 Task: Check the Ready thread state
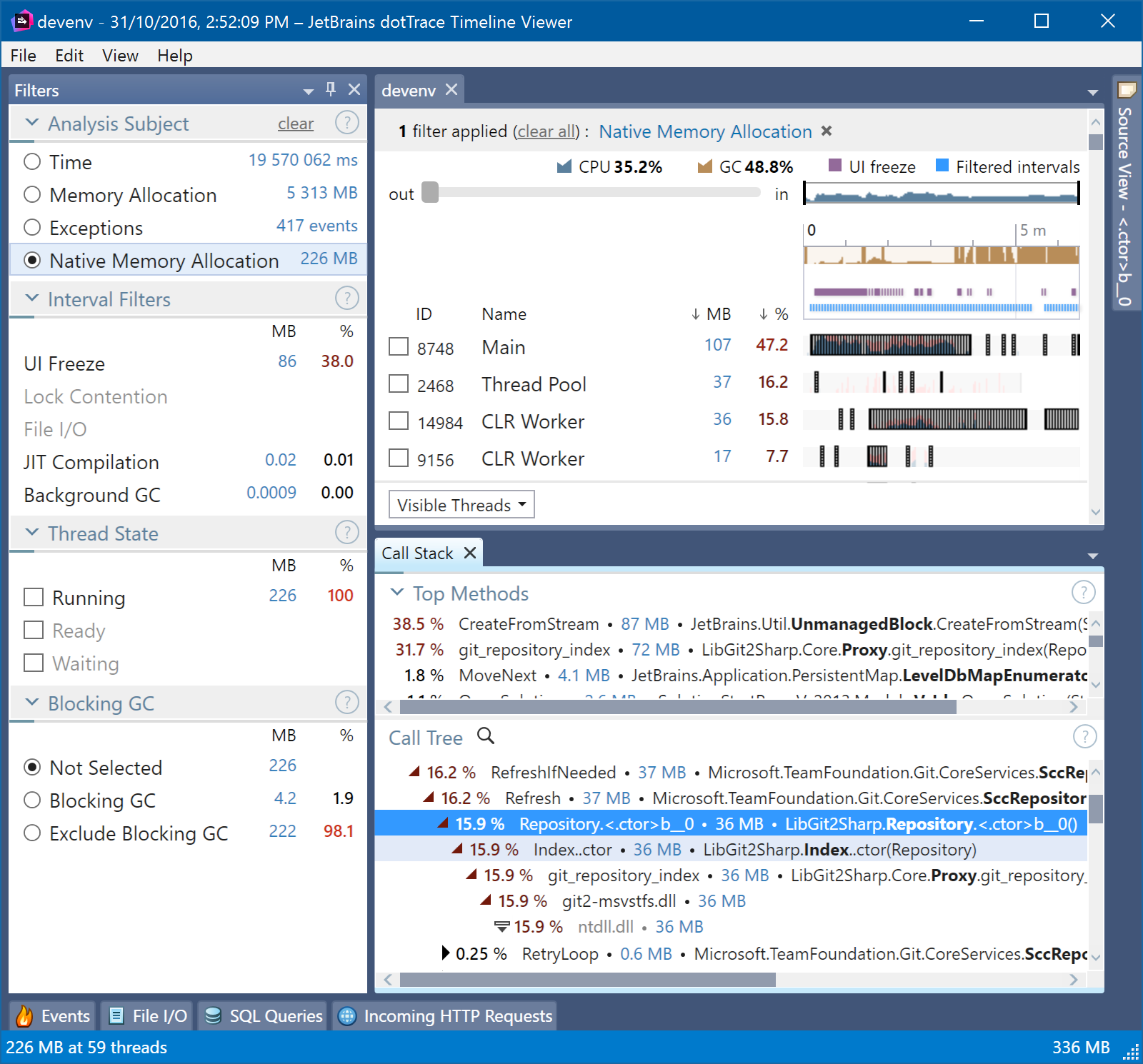[34, 630]
